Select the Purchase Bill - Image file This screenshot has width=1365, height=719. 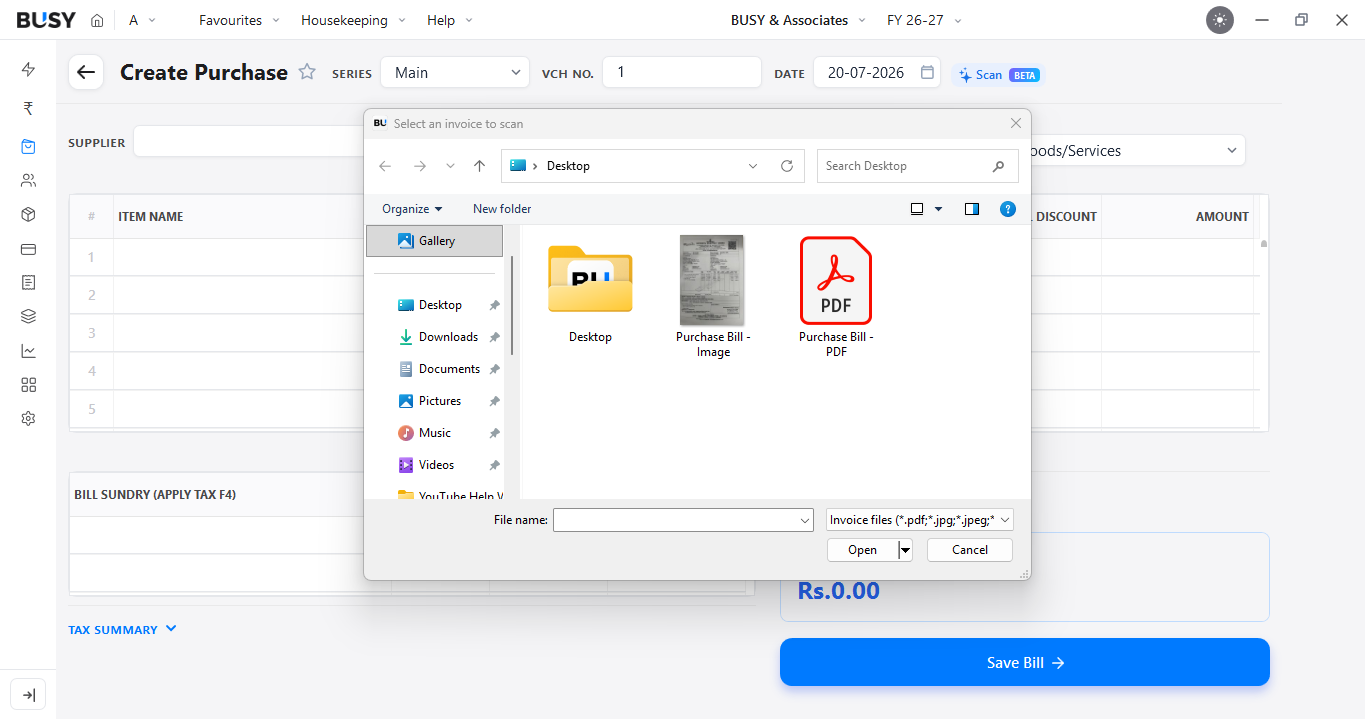tap(712, 296)
